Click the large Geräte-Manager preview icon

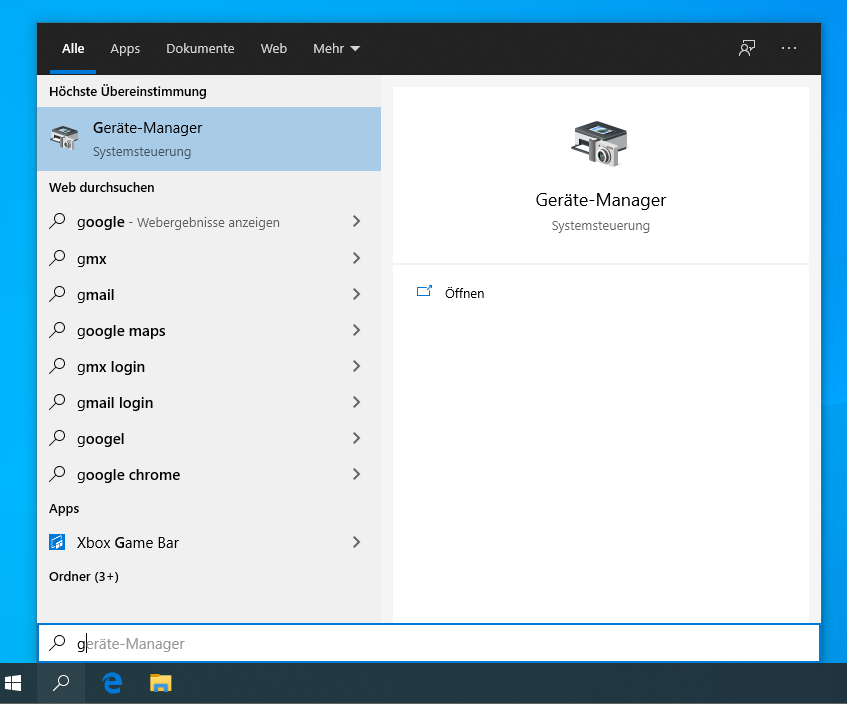coord(600,143)
